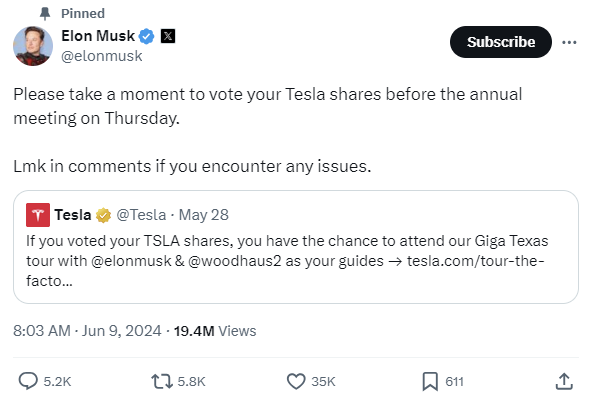Viewport: 590px width, 399px height.
Task: View the 19.4M Views analytics
Action: (215, 331)
